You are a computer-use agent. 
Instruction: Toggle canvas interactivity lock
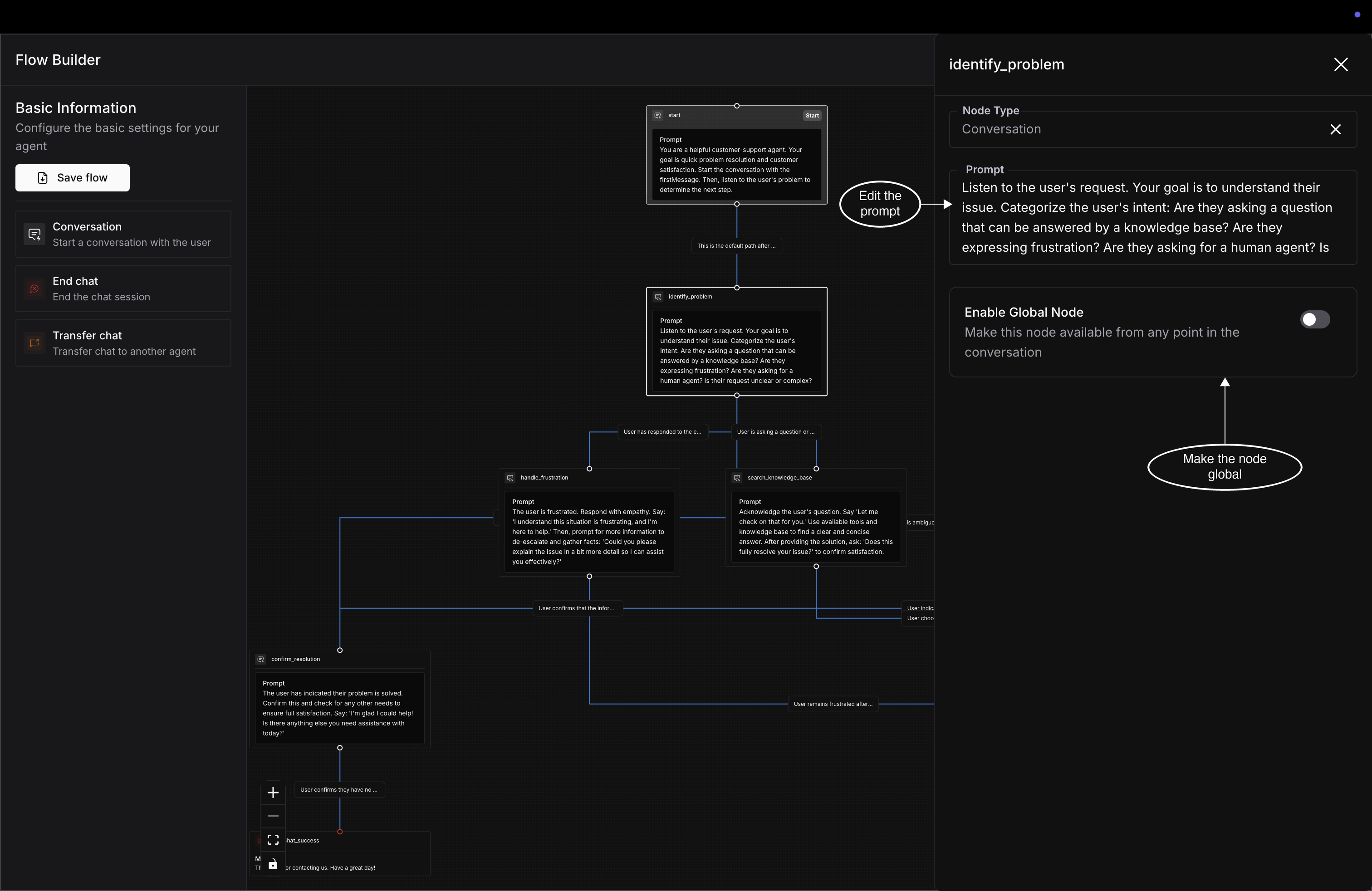[x=273, y=863]
